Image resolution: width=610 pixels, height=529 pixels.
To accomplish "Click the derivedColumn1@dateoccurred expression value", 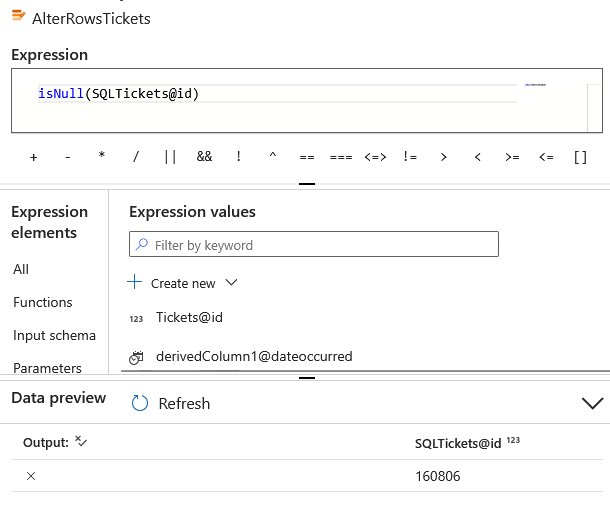I will (x=254, y=356).
